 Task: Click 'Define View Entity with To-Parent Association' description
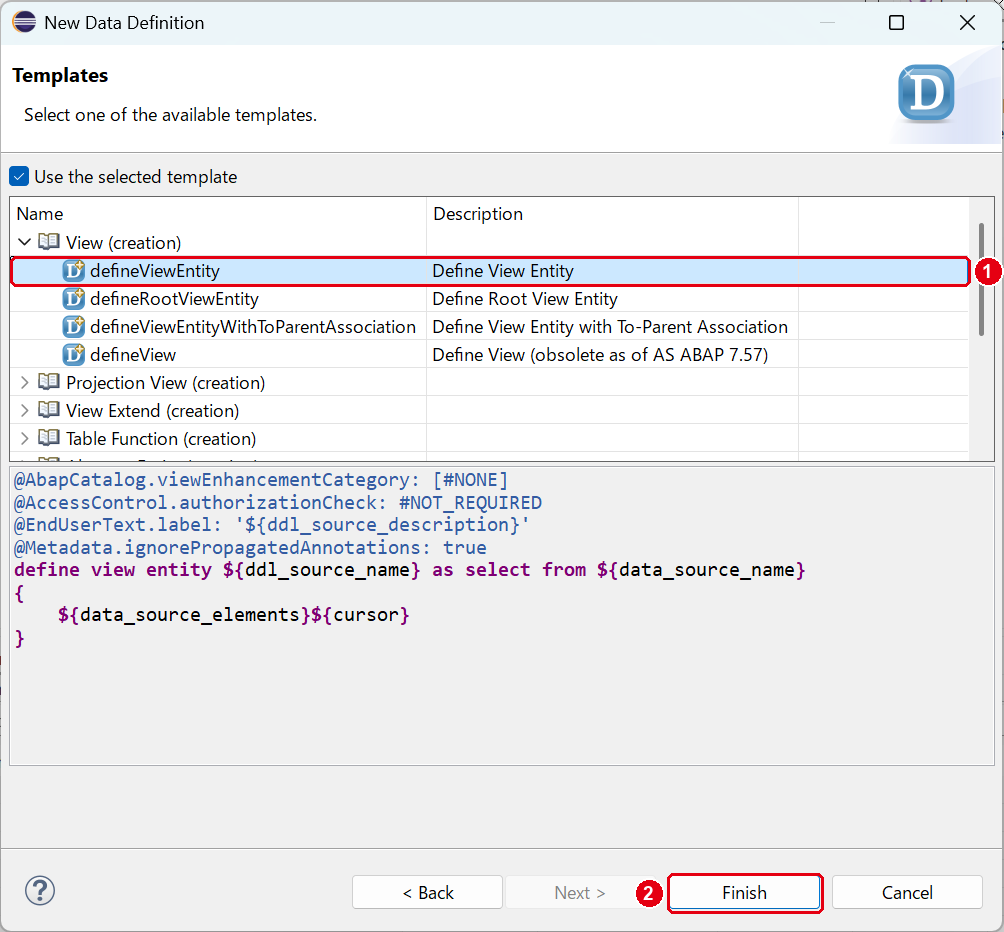coord(610,327)
